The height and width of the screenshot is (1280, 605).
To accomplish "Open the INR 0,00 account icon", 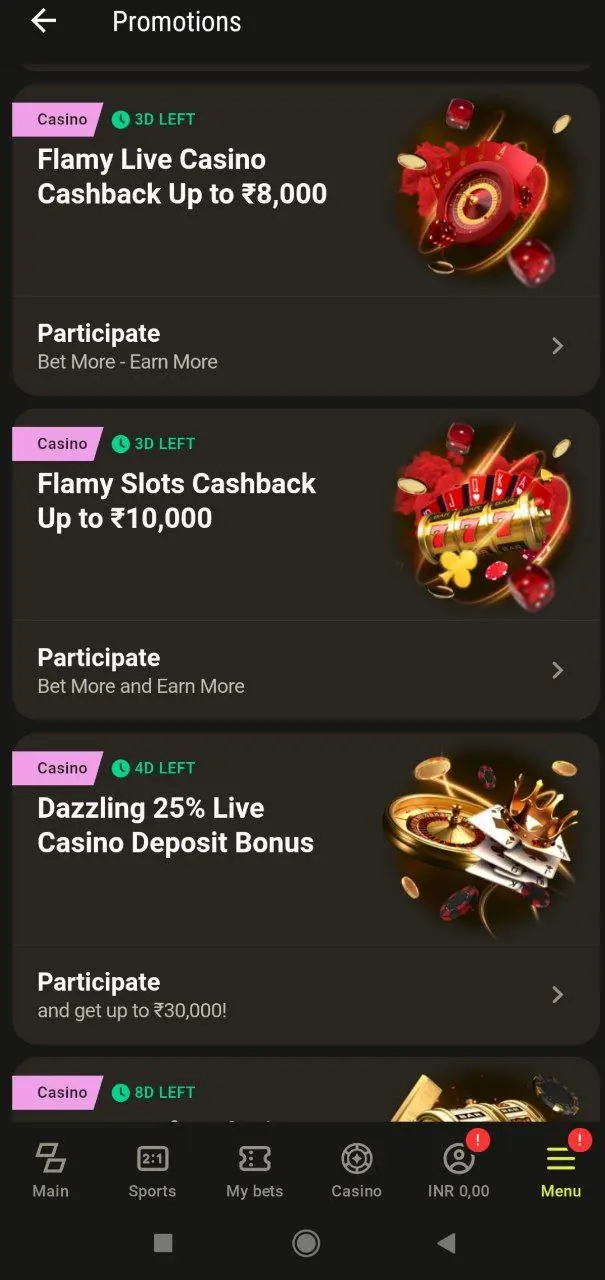I will pos(458,1158).
